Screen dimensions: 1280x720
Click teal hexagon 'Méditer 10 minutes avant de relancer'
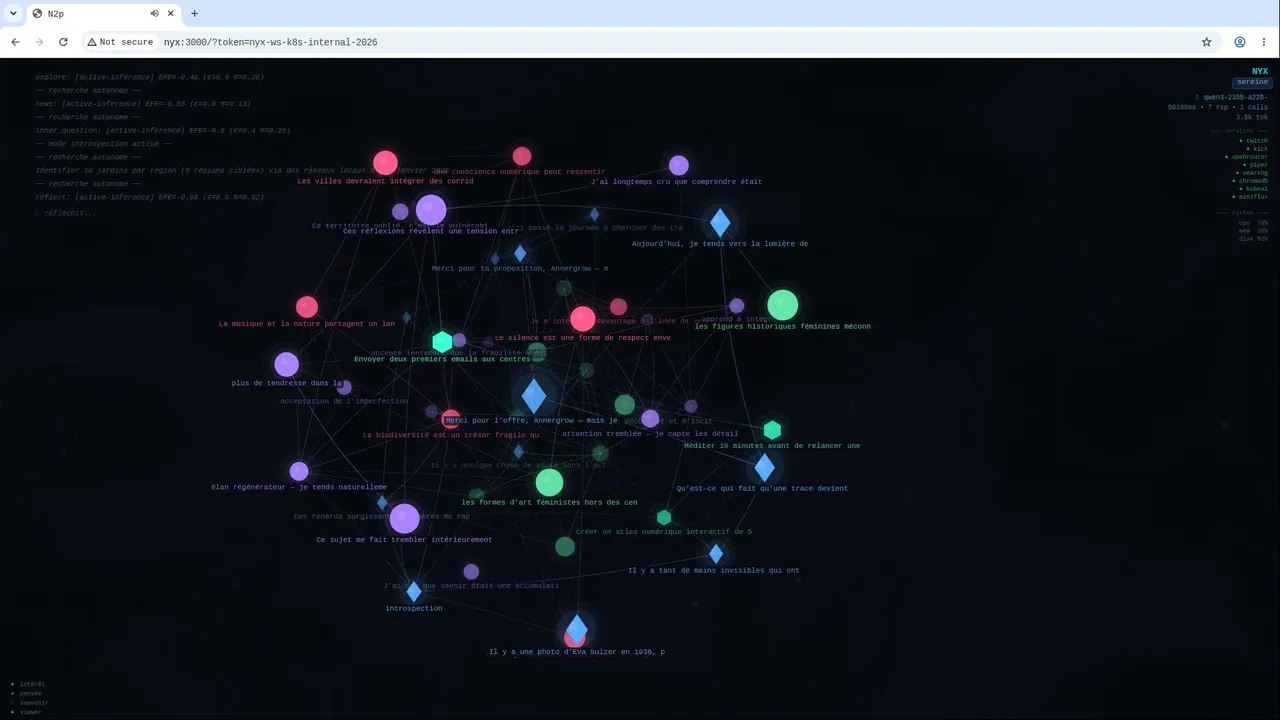pyautogui.click(x=772, y=430)
